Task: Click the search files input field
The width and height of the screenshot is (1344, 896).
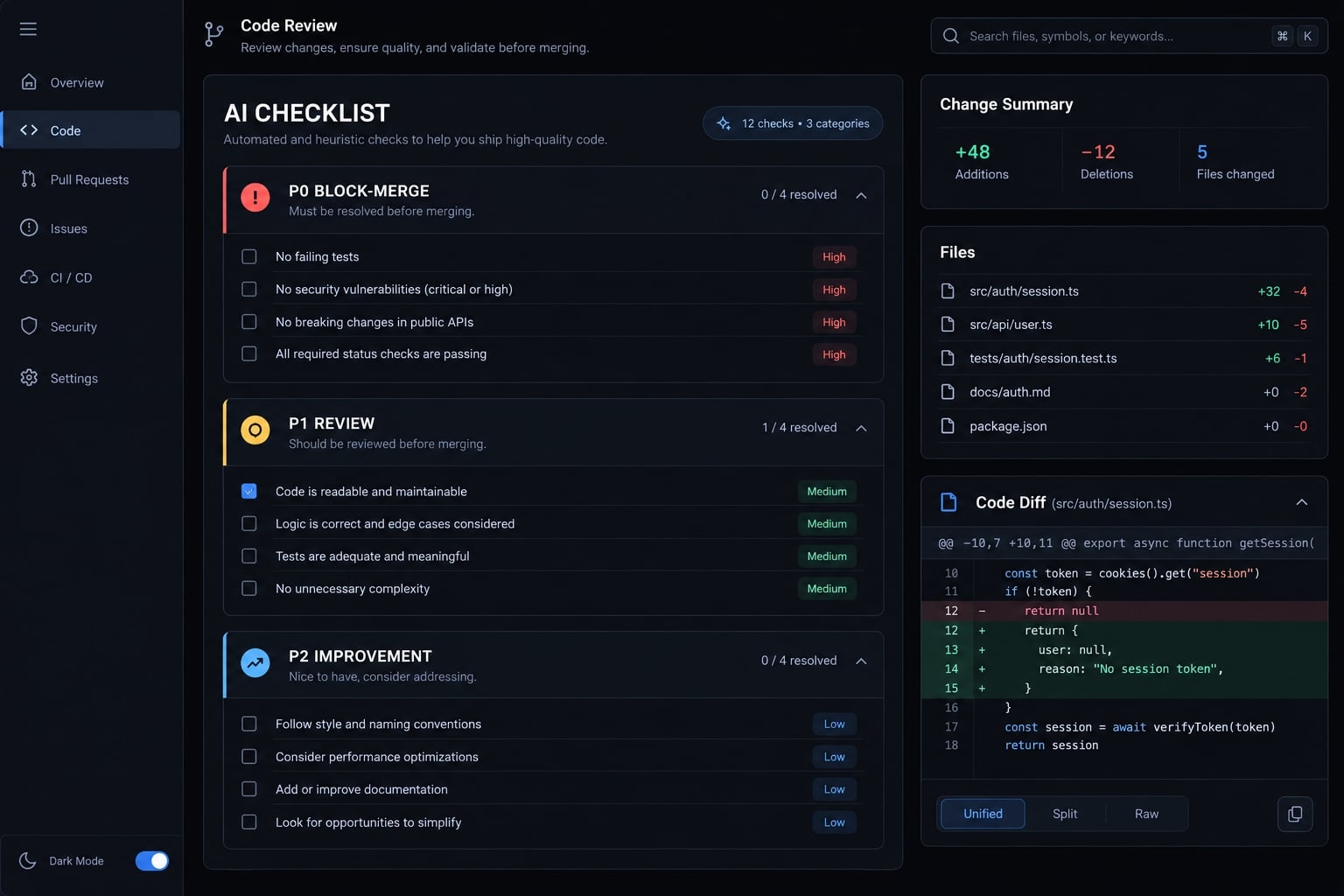Action: point(1129,36)
